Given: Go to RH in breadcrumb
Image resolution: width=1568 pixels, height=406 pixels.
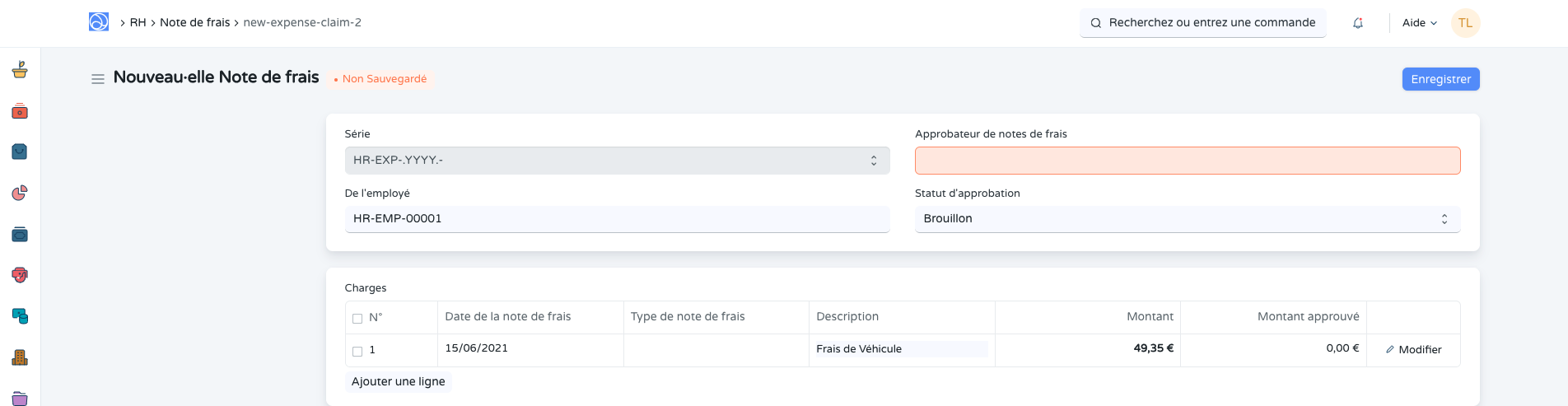Looking at the screenshot, I should tap(138, 22).
